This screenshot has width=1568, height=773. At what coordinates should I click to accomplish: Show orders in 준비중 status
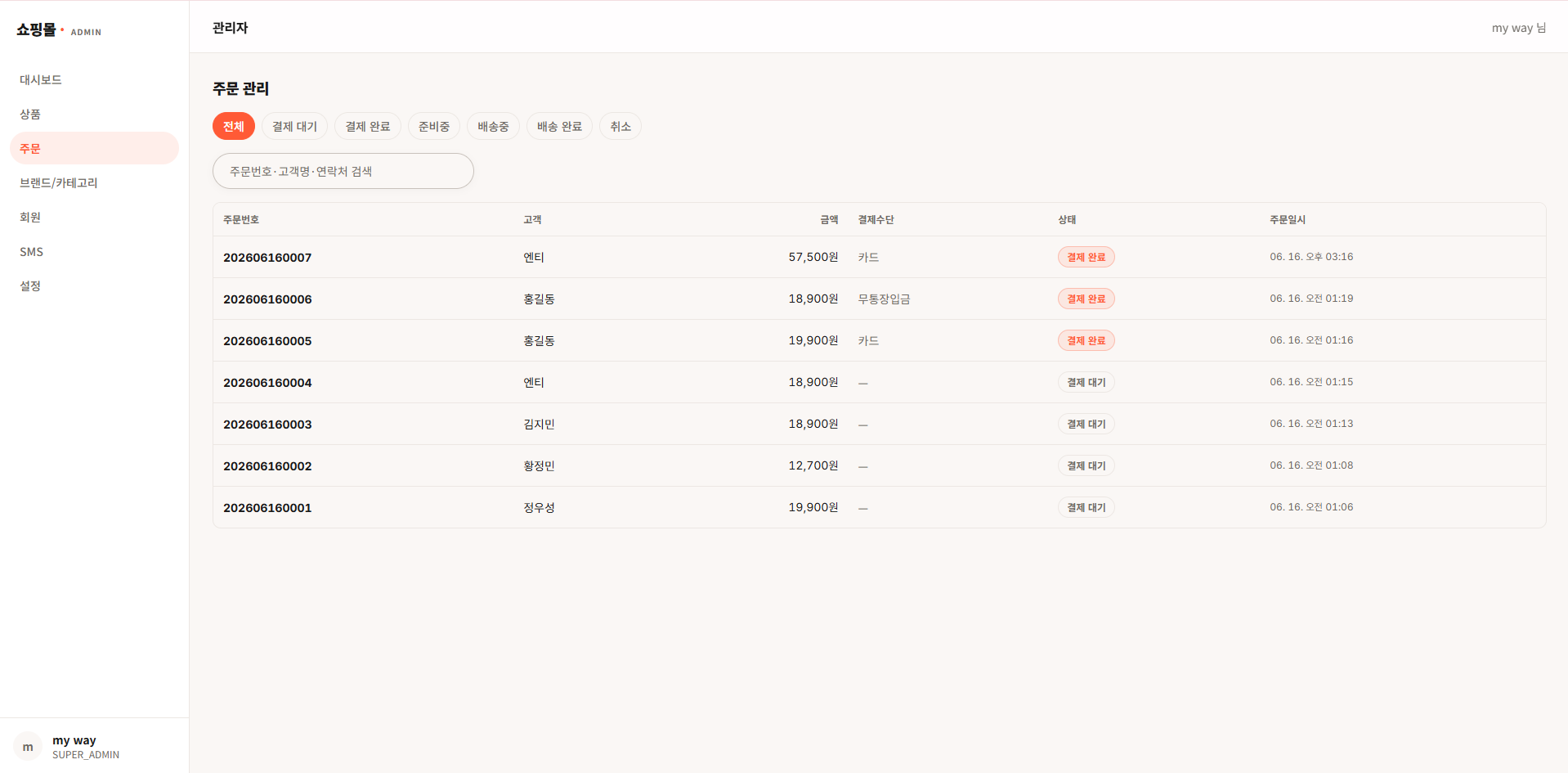click(x=434, y=126)
